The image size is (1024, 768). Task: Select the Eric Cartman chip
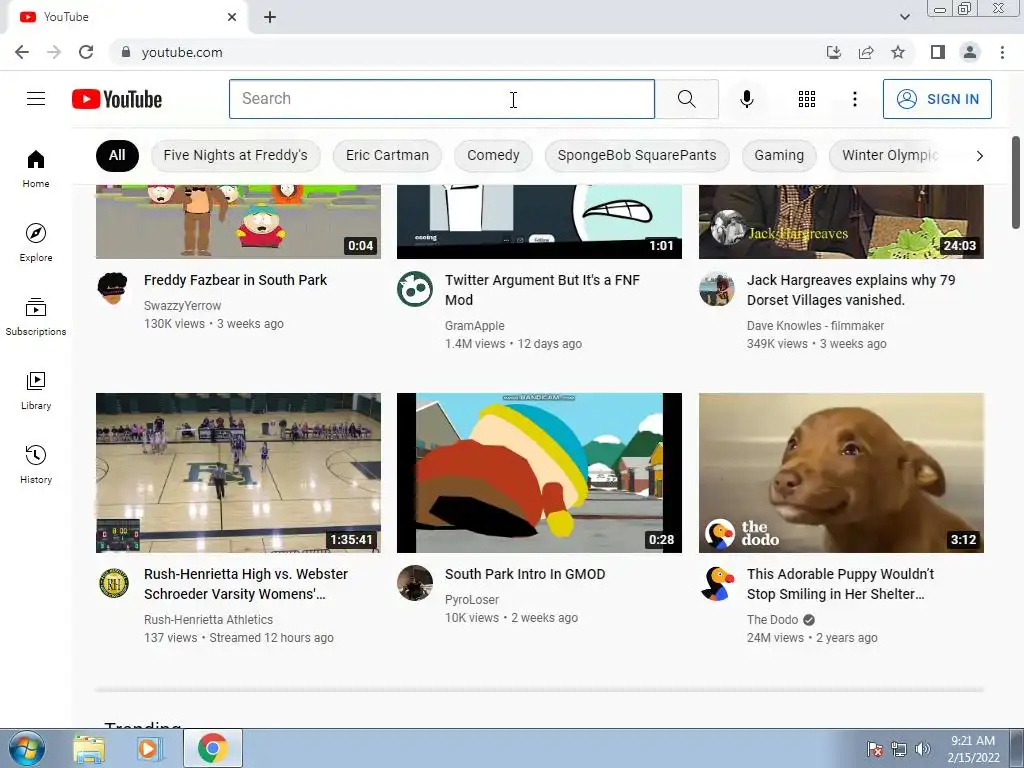[x=387, y=155]
